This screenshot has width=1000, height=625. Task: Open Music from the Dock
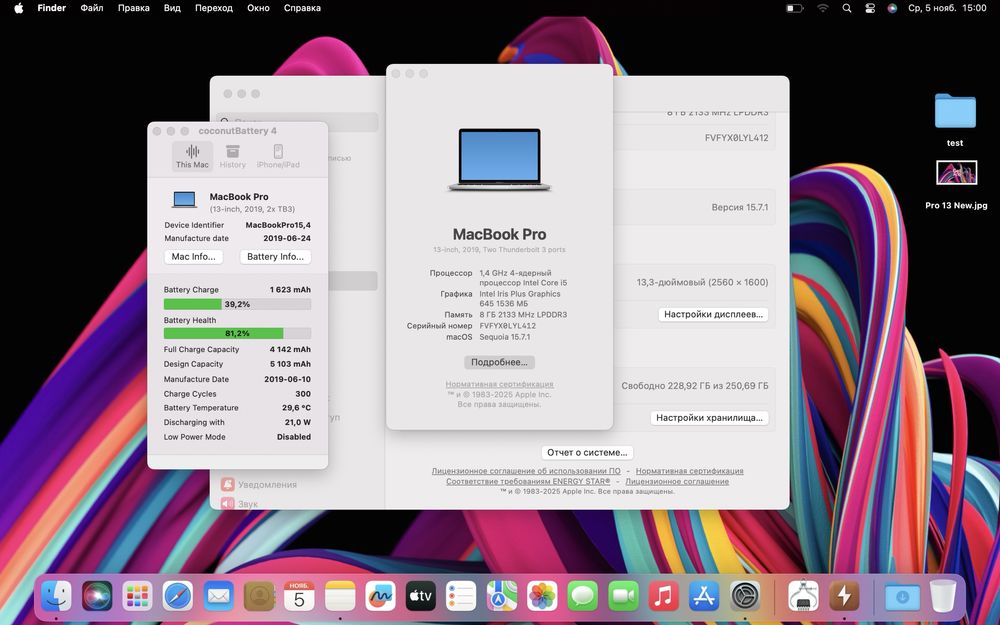click(x=664, y=596)
